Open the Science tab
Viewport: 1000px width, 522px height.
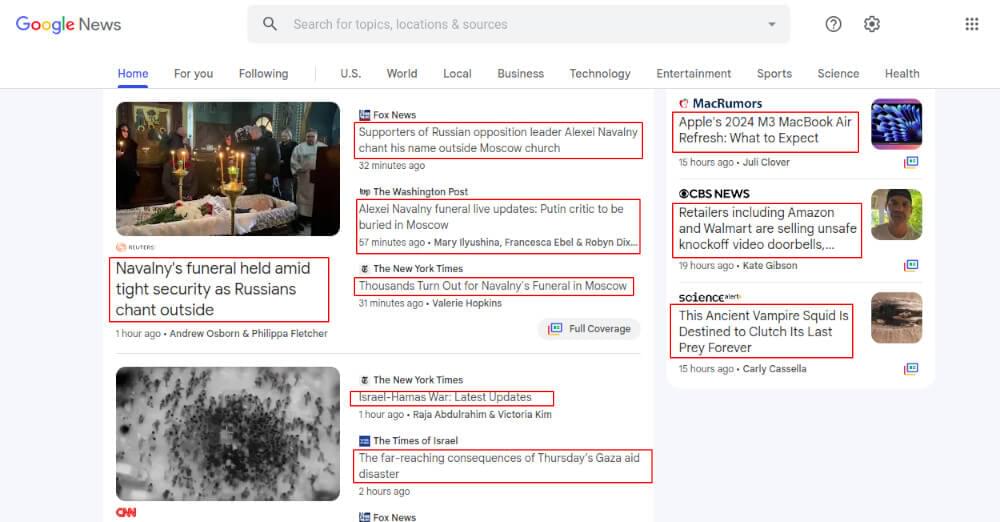[838, 73]
